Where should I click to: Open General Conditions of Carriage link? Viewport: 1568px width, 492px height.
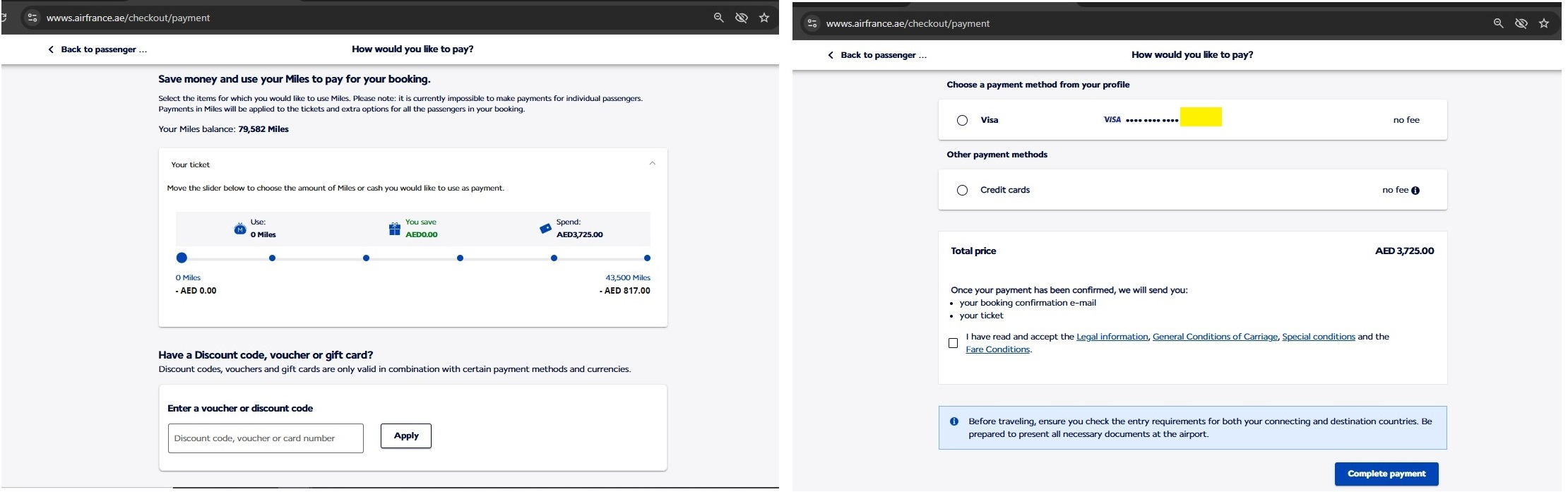click(x=1215, y=337)
